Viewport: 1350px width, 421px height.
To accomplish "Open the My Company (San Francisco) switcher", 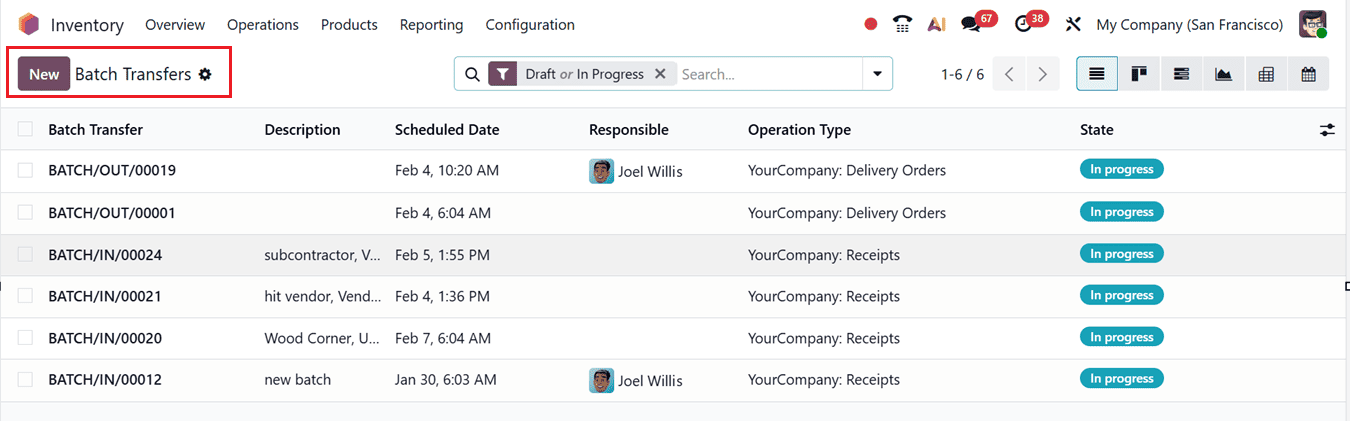I will tap(1190, 24).
